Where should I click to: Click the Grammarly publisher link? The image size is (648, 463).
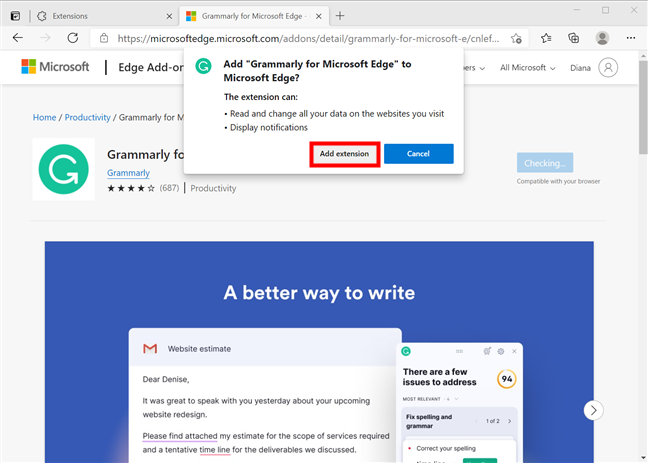(128, 173)
